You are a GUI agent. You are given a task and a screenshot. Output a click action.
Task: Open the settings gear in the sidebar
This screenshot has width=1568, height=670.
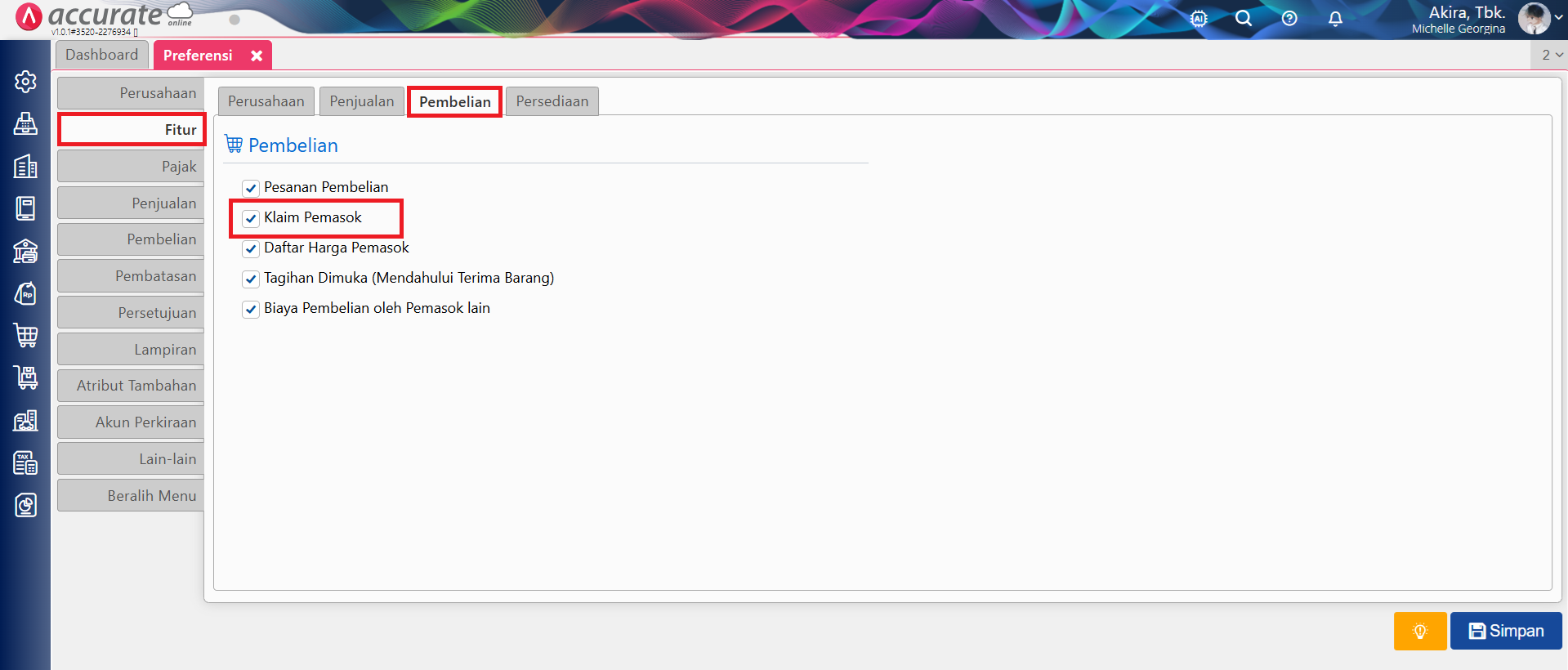25,82
